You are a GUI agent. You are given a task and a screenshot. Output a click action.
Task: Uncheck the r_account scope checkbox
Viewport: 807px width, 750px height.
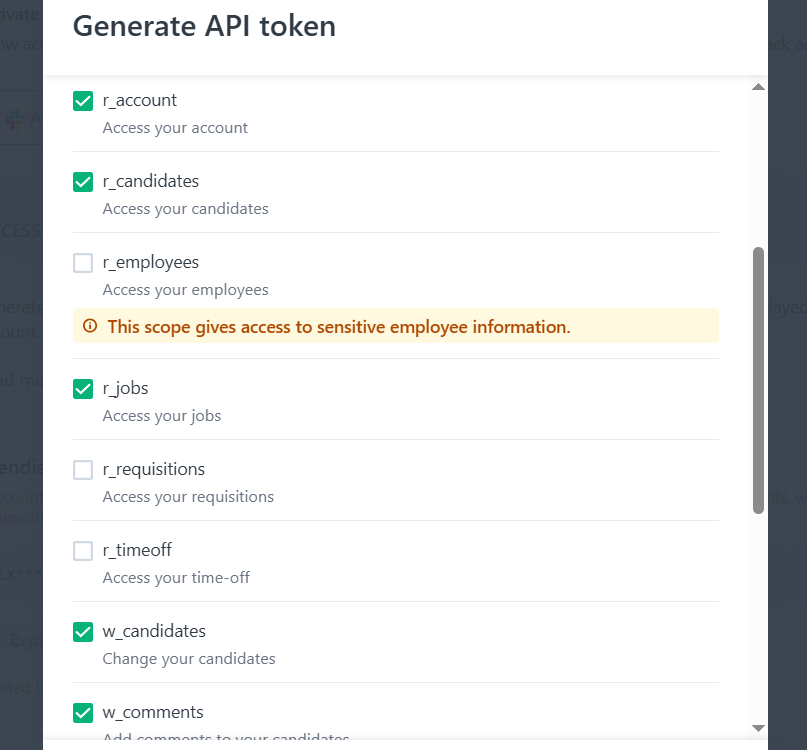point(83,101)
